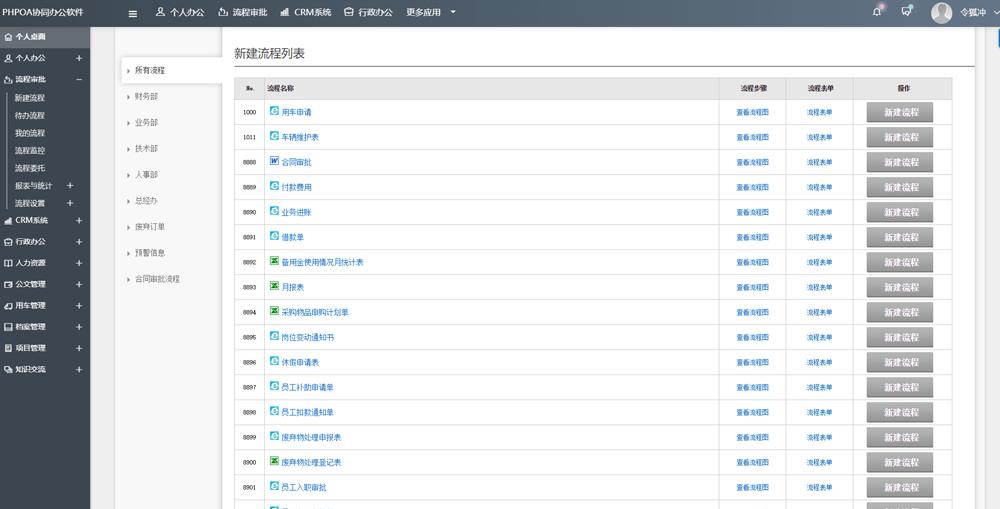The width and height of the screenshot is (1000, 509).
Task: Open the 更多应用 dropdown in top bar
Action: (x=431, y=12)
